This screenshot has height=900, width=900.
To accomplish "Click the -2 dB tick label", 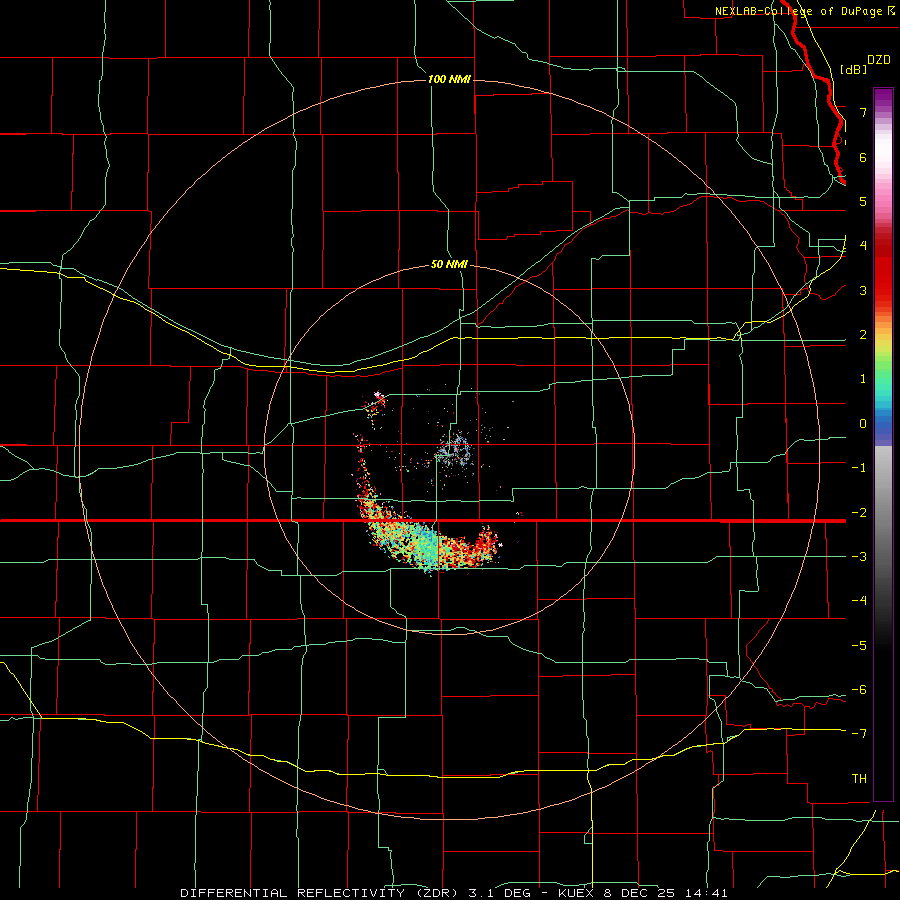I will click(859, 512).
